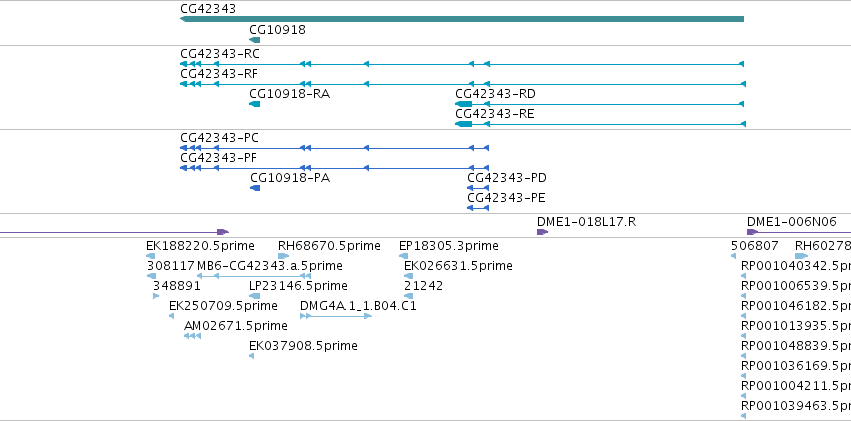Select the DMG4A.1_1.B04.C1 alignment
This screenshot has width=851, height=421.
(336, 316)
